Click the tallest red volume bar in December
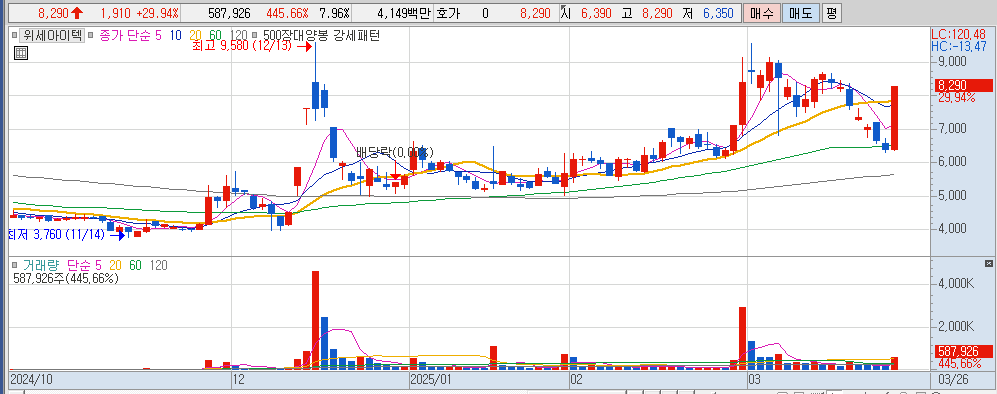Screen dimensions: 997x394 click(315, 320)
